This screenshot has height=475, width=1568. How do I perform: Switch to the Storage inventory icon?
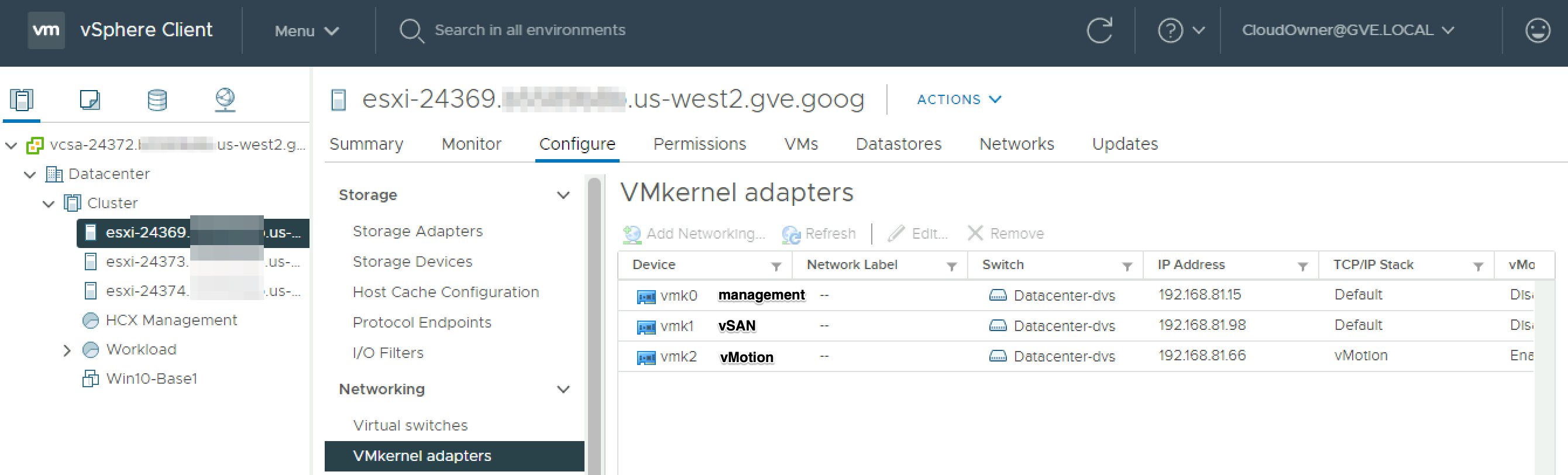click(157, 100)
